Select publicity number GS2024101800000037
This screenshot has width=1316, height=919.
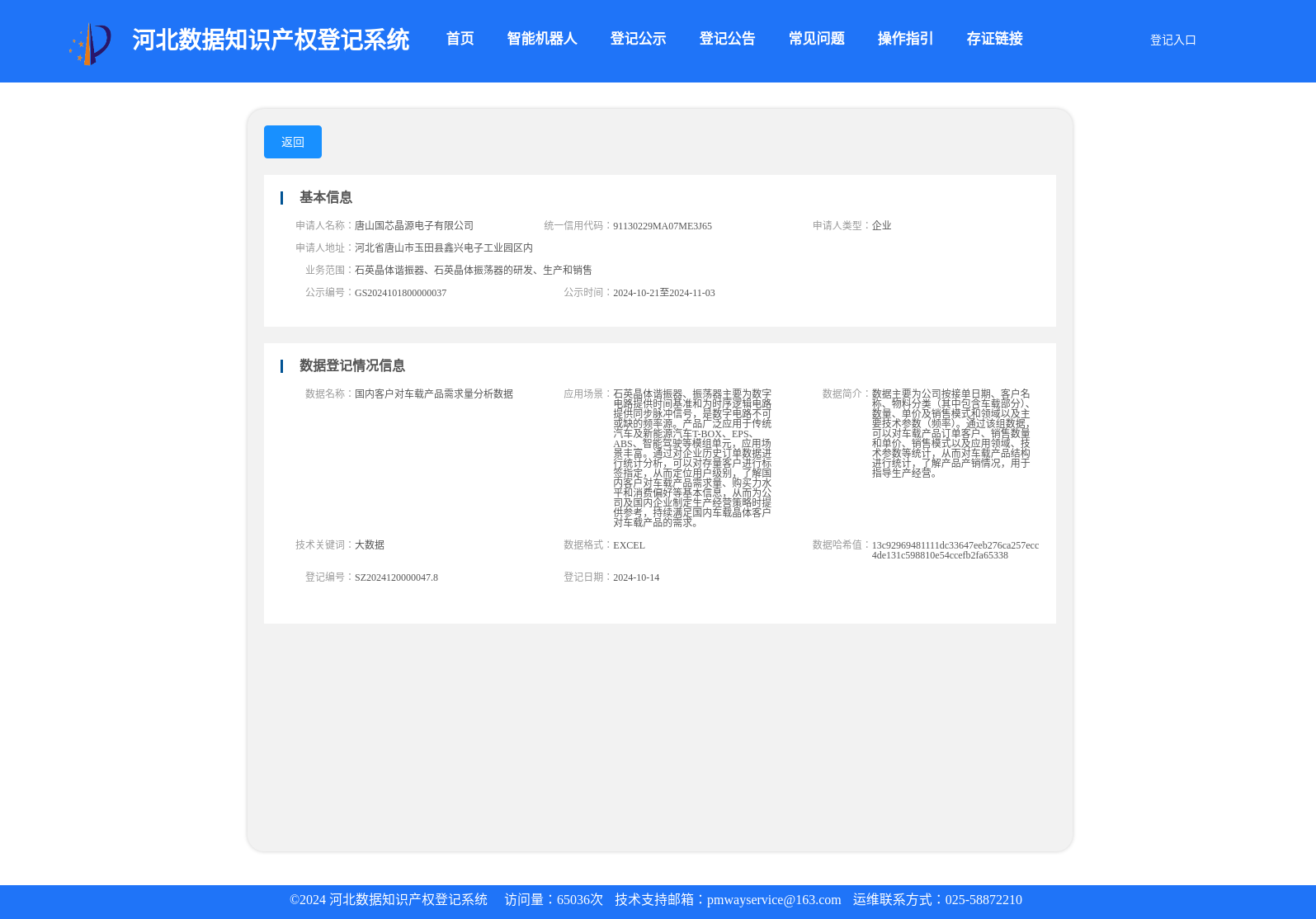tap(400, 293)
